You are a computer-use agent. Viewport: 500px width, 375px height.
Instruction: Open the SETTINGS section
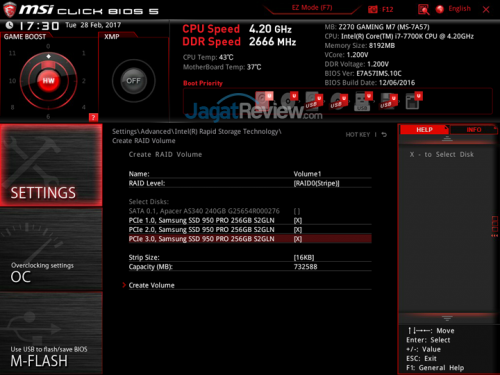tap(51, 165)
